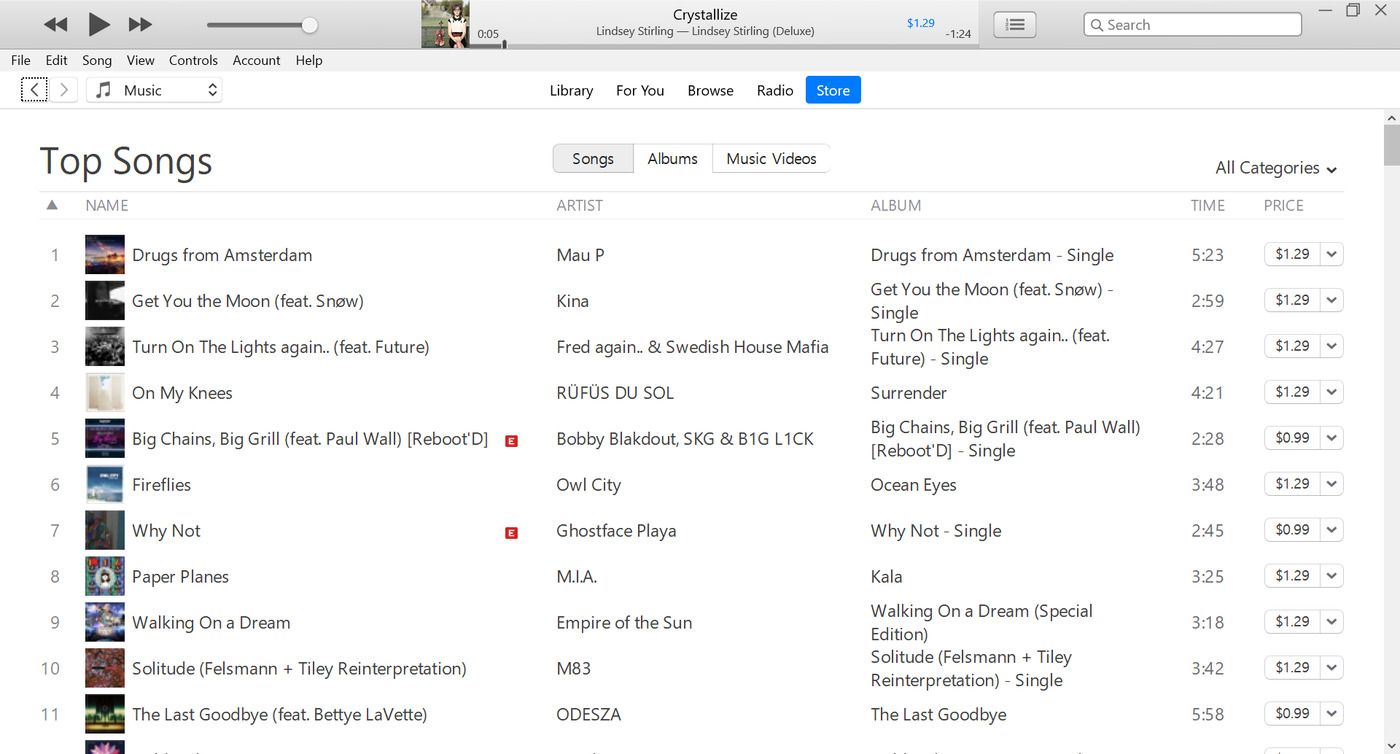The height and width of the screenshot is (754, 1400).
Task: Click On My Knees album artwork
Action: pos(105,393)
